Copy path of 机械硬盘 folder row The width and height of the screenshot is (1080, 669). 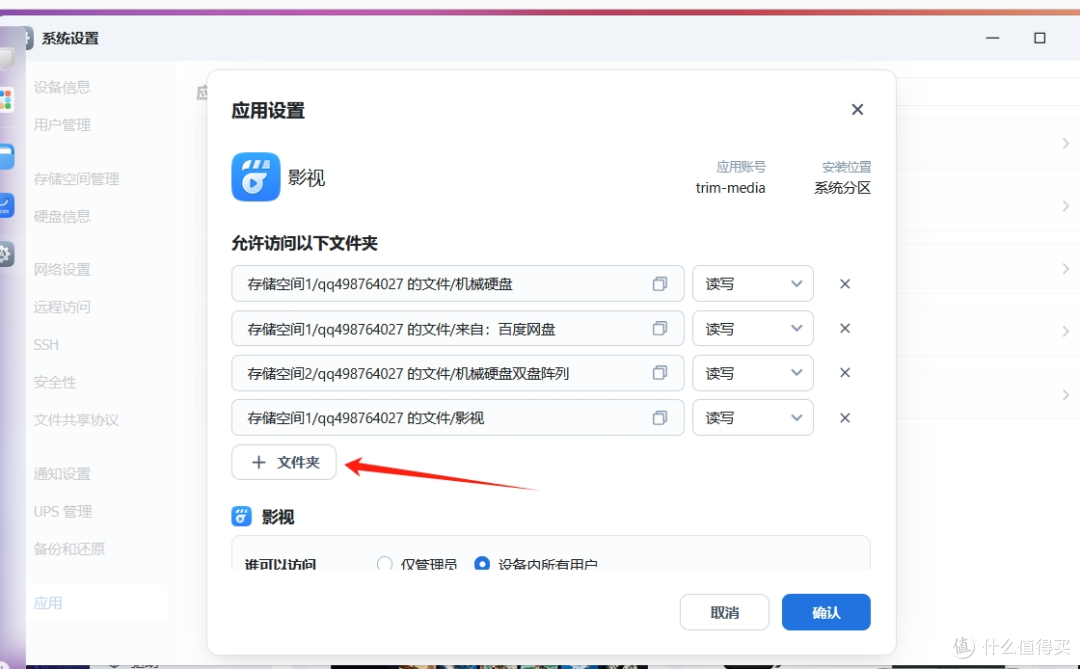660,284
